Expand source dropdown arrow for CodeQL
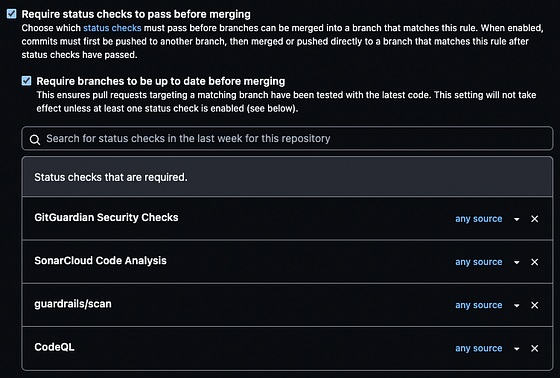The height and width of the screenshot is (378, 560). tap(516, 349)
